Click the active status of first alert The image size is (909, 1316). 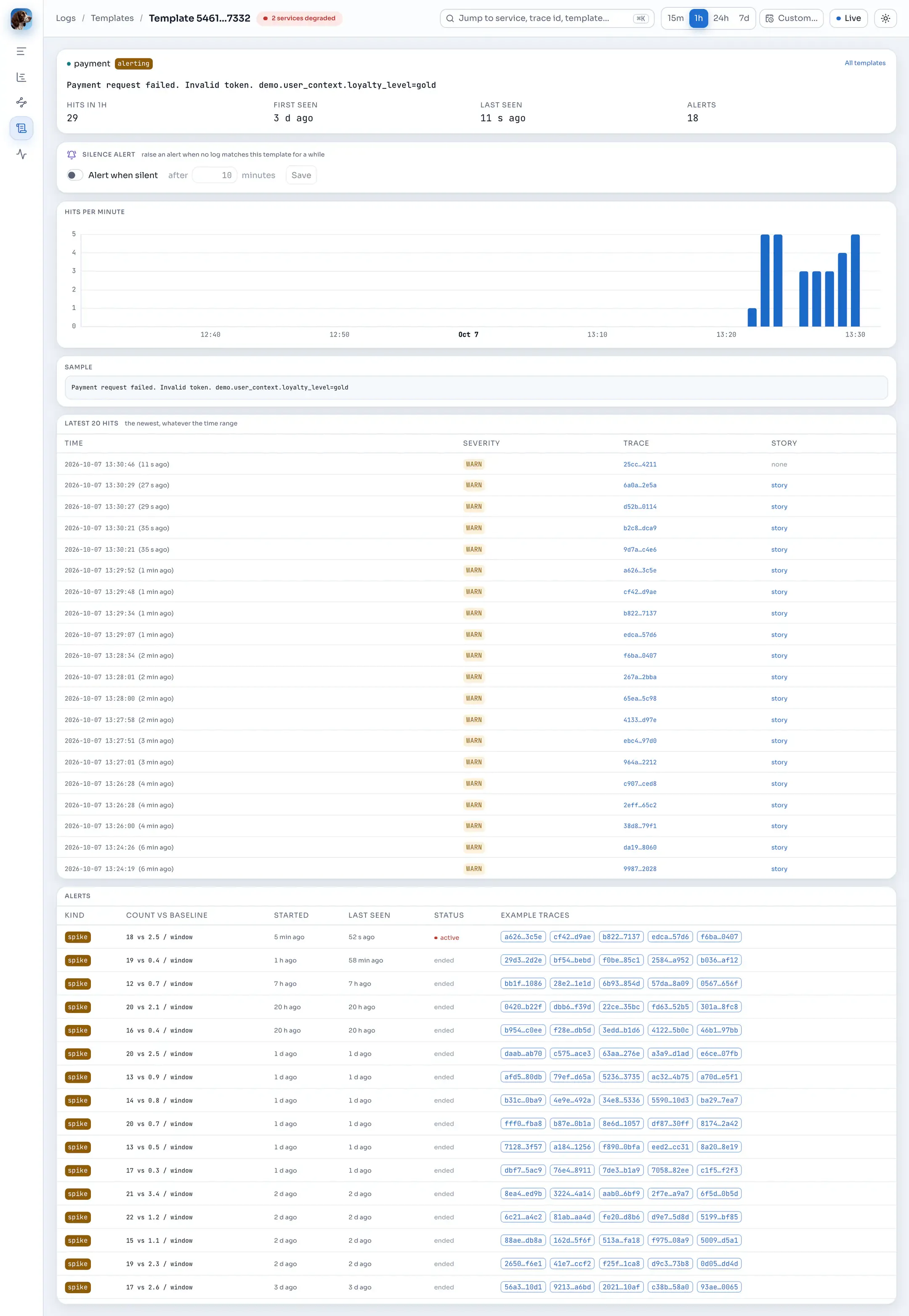point(447,937)
